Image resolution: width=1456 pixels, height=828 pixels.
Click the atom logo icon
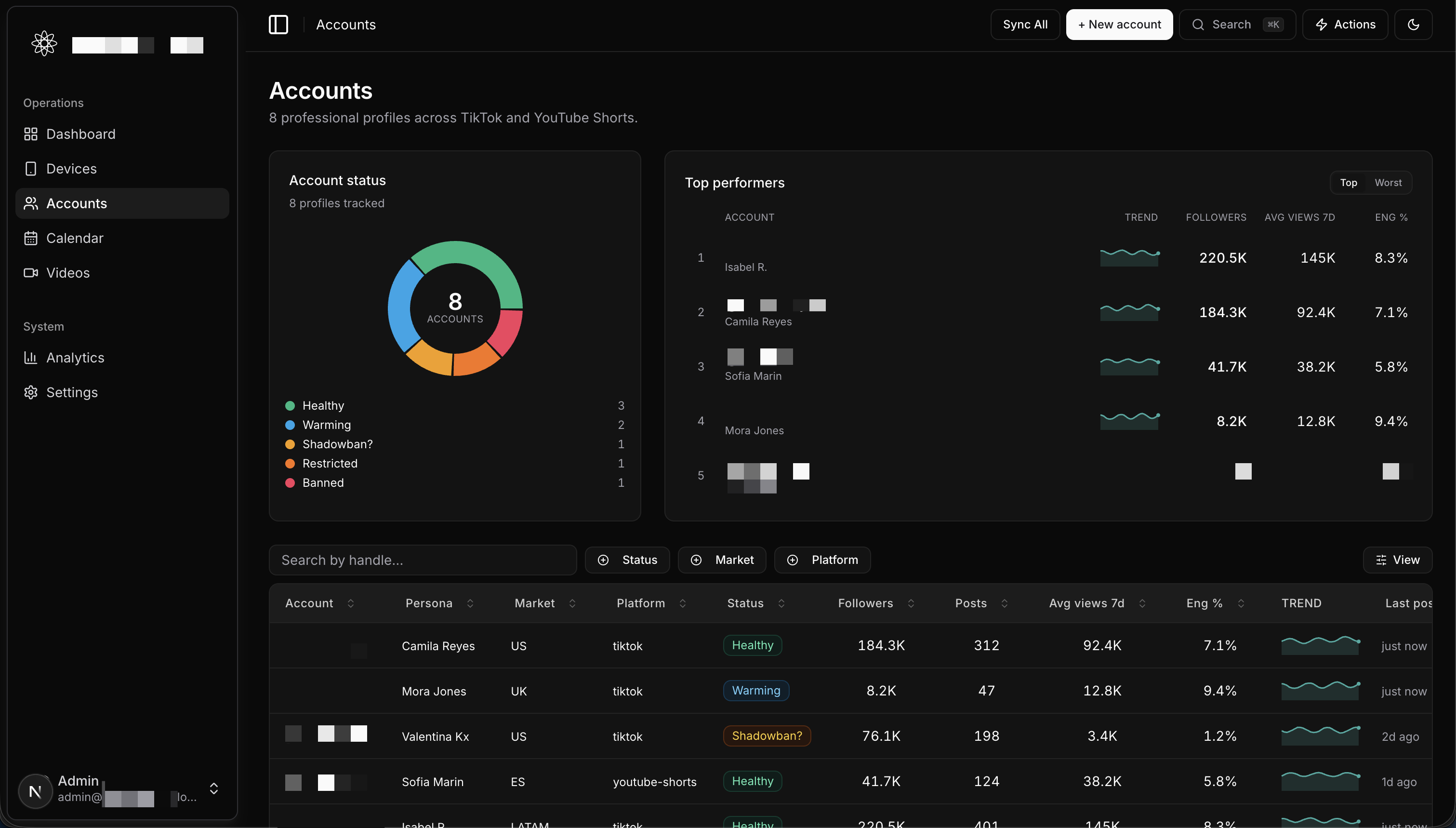tap(44, 44)
